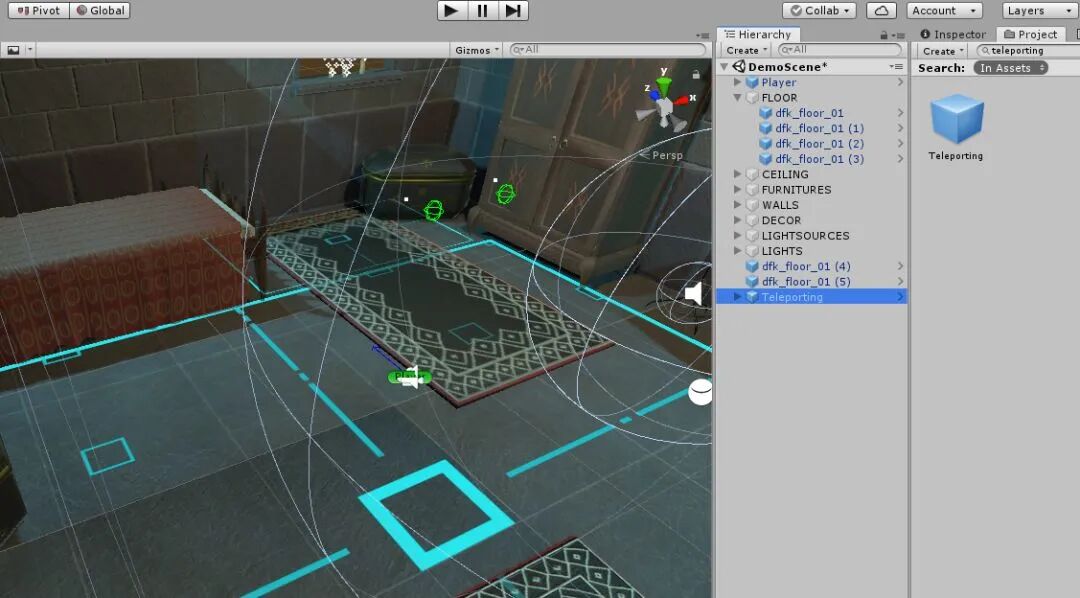Open the Account dropdown
The image size is (1080, 598).
[944, 10]
